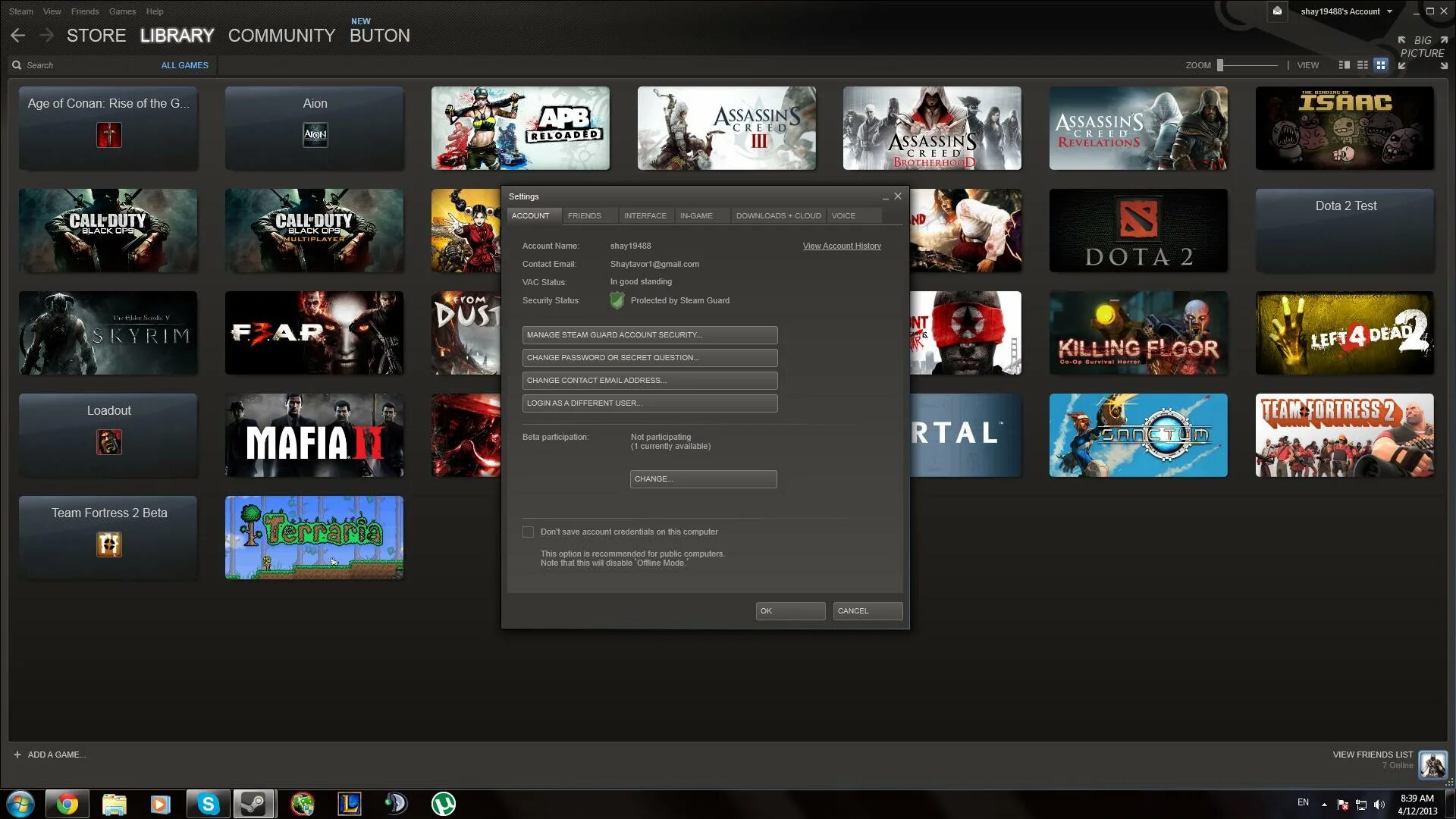Open Windows Media Player from taskbar
Screen dimensions: 1456x819
pyautogui.click(x=161, y=803)
